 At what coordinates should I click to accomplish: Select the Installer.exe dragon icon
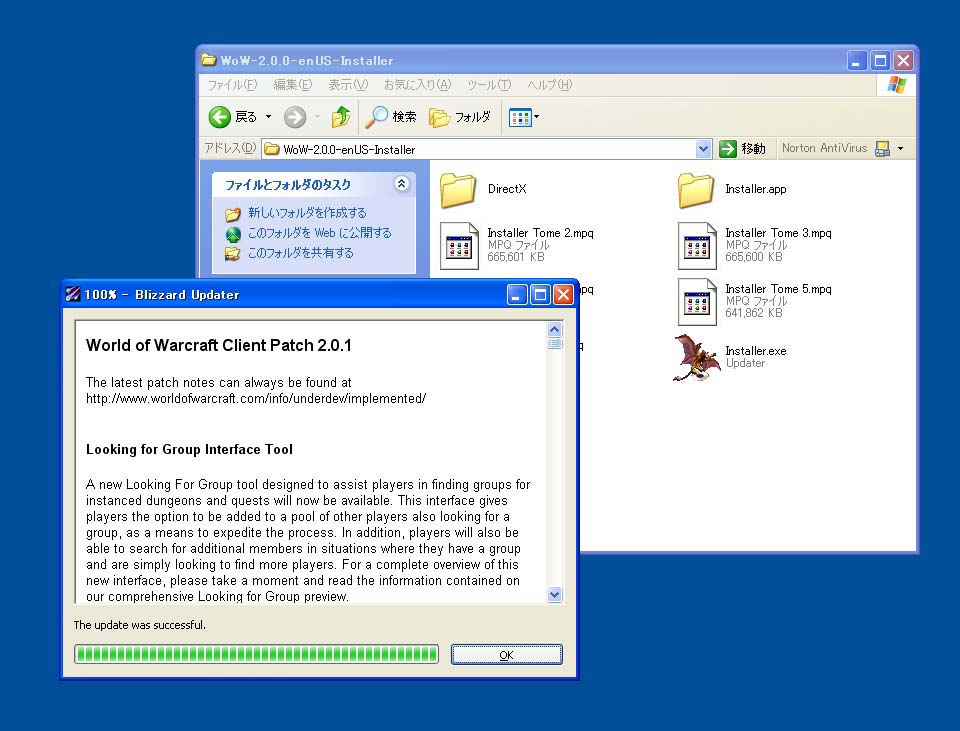click(x=696, y=358)
